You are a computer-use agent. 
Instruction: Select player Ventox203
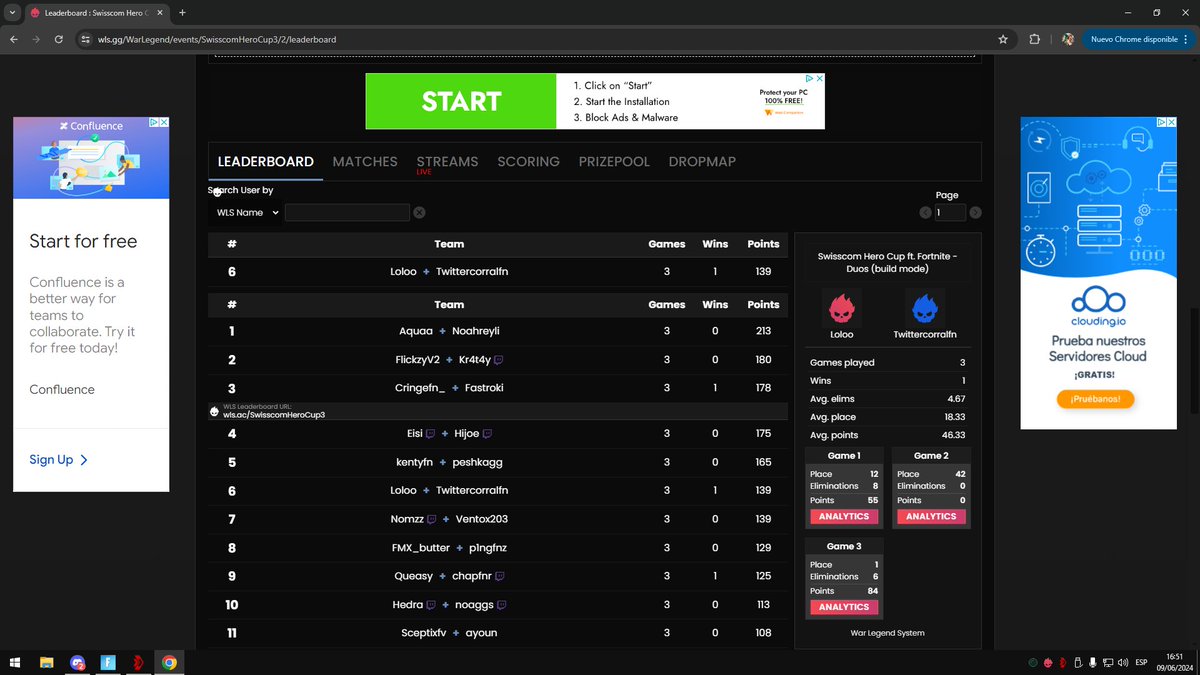click(482, 519)
